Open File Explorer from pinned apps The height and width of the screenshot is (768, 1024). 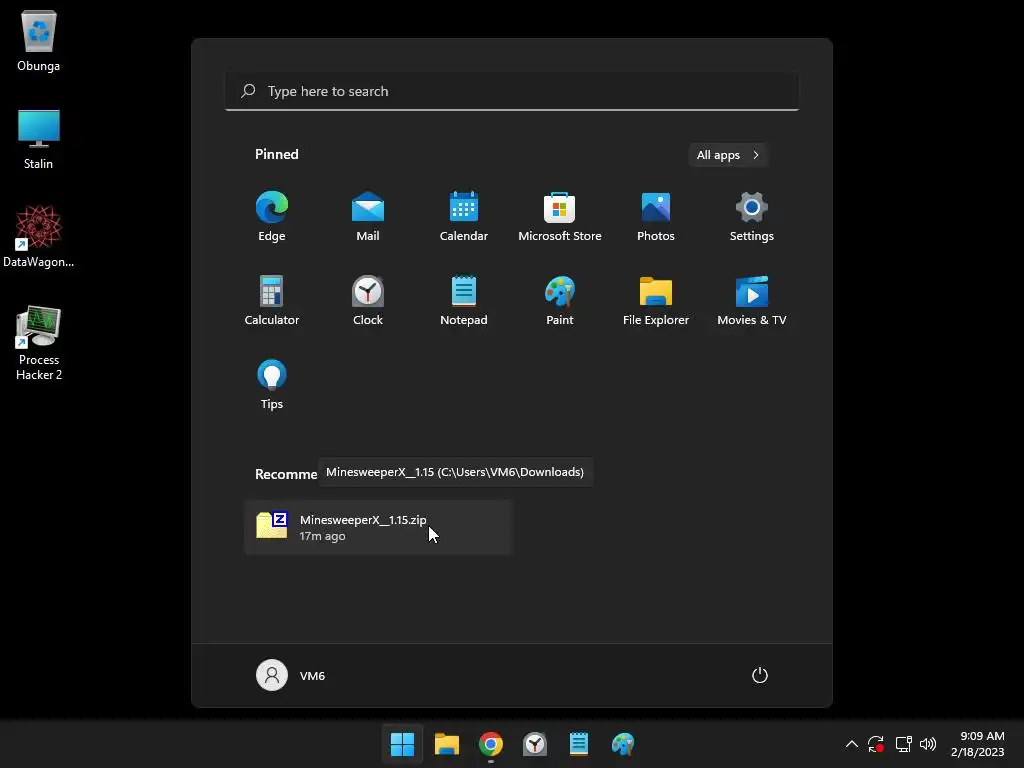pyautogui.click(x=656, y=300)
